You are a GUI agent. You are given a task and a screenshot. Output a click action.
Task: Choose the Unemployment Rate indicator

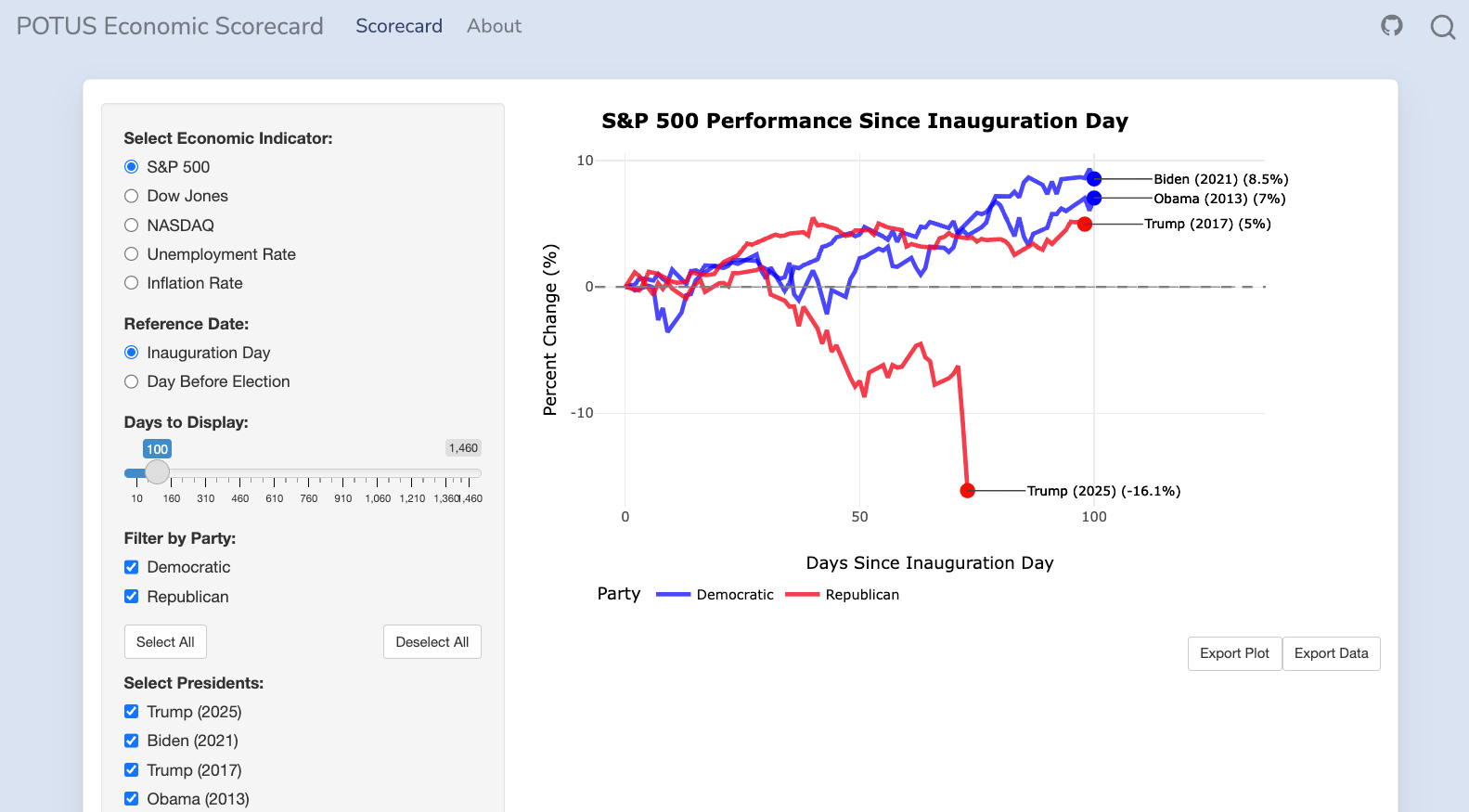coord(132,254)
